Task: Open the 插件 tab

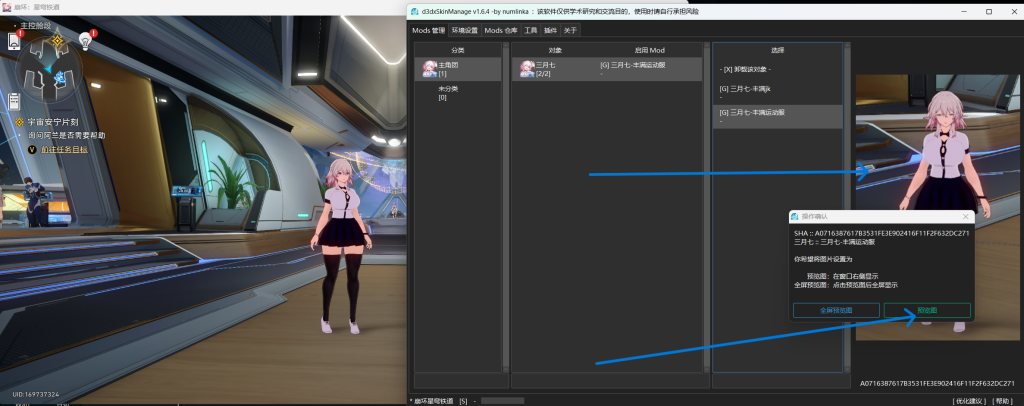Action: (550, 31)
